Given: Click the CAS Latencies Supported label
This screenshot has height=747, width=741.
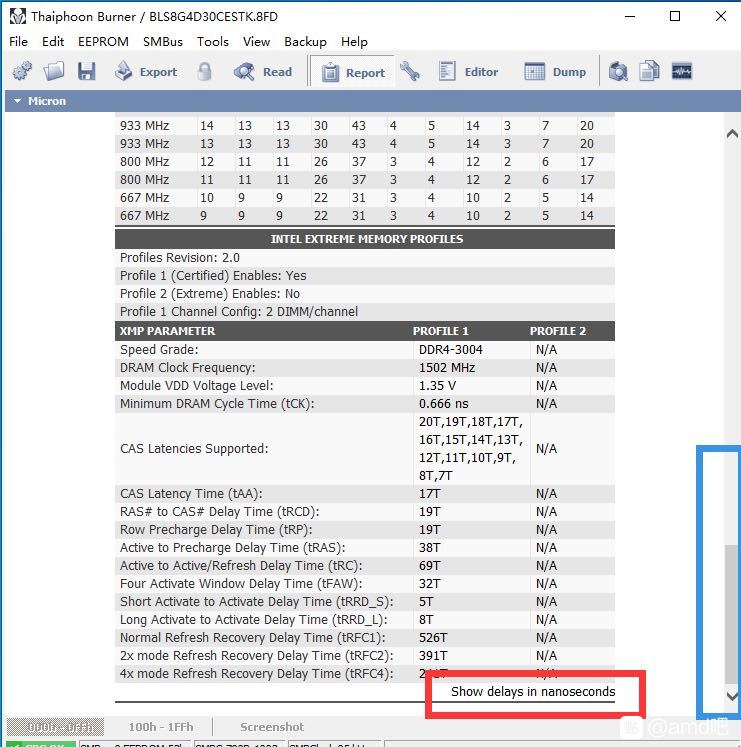Looking at the screenshot, I should (194, 449).
